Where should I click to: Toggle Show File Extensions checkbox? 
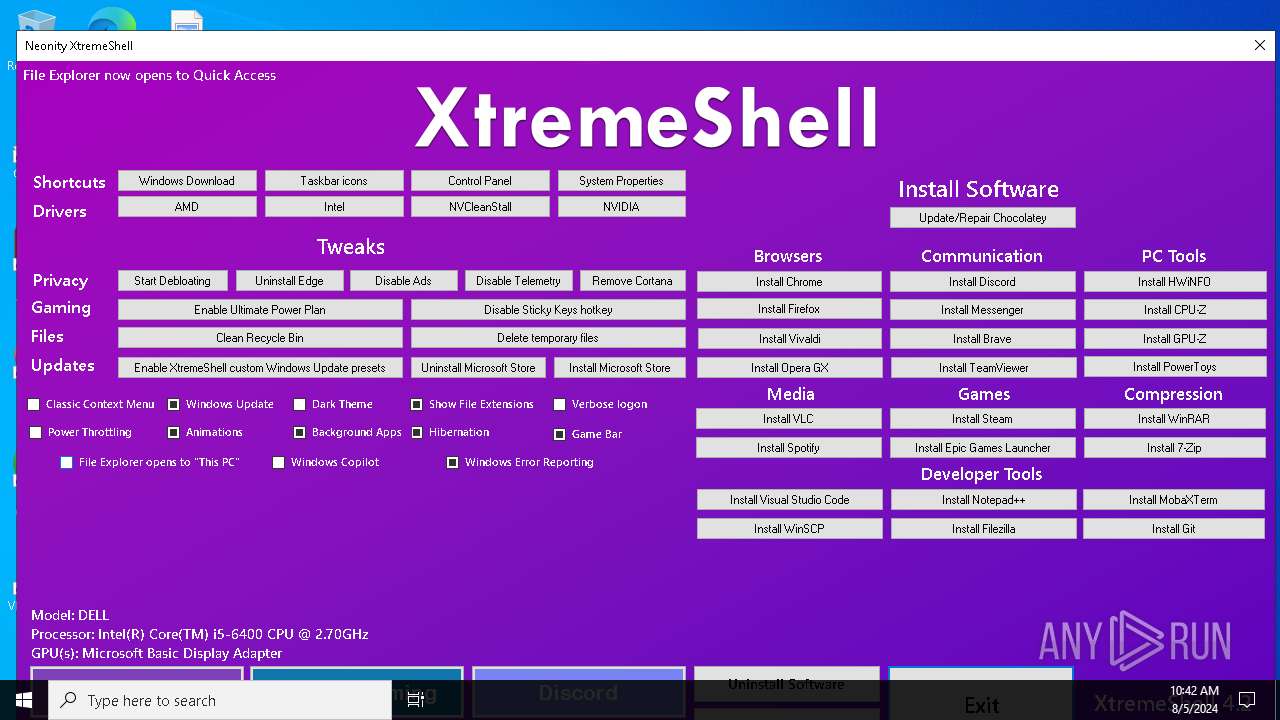[x=417, y=405]
